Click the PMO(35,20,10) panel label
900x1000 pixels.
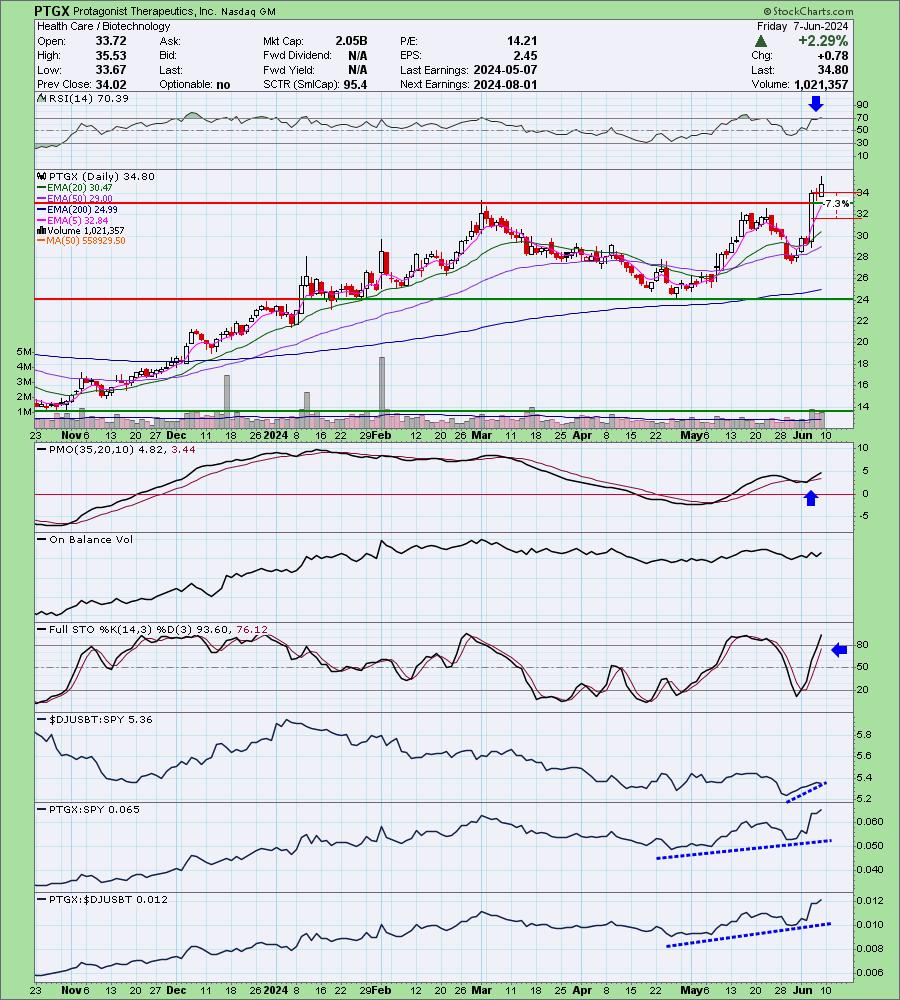122,450
